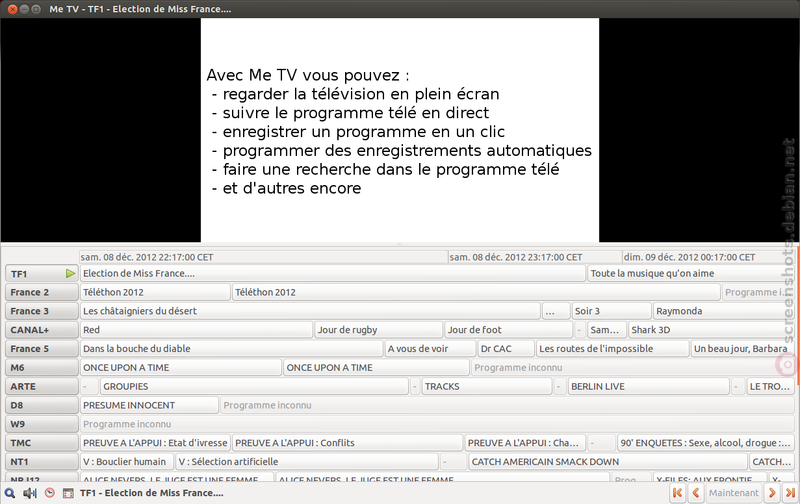This screenshot has width=800, height=504.
Task: Select 'Toute la musique qu'on aime' programme
Action: tap(691, 273)
